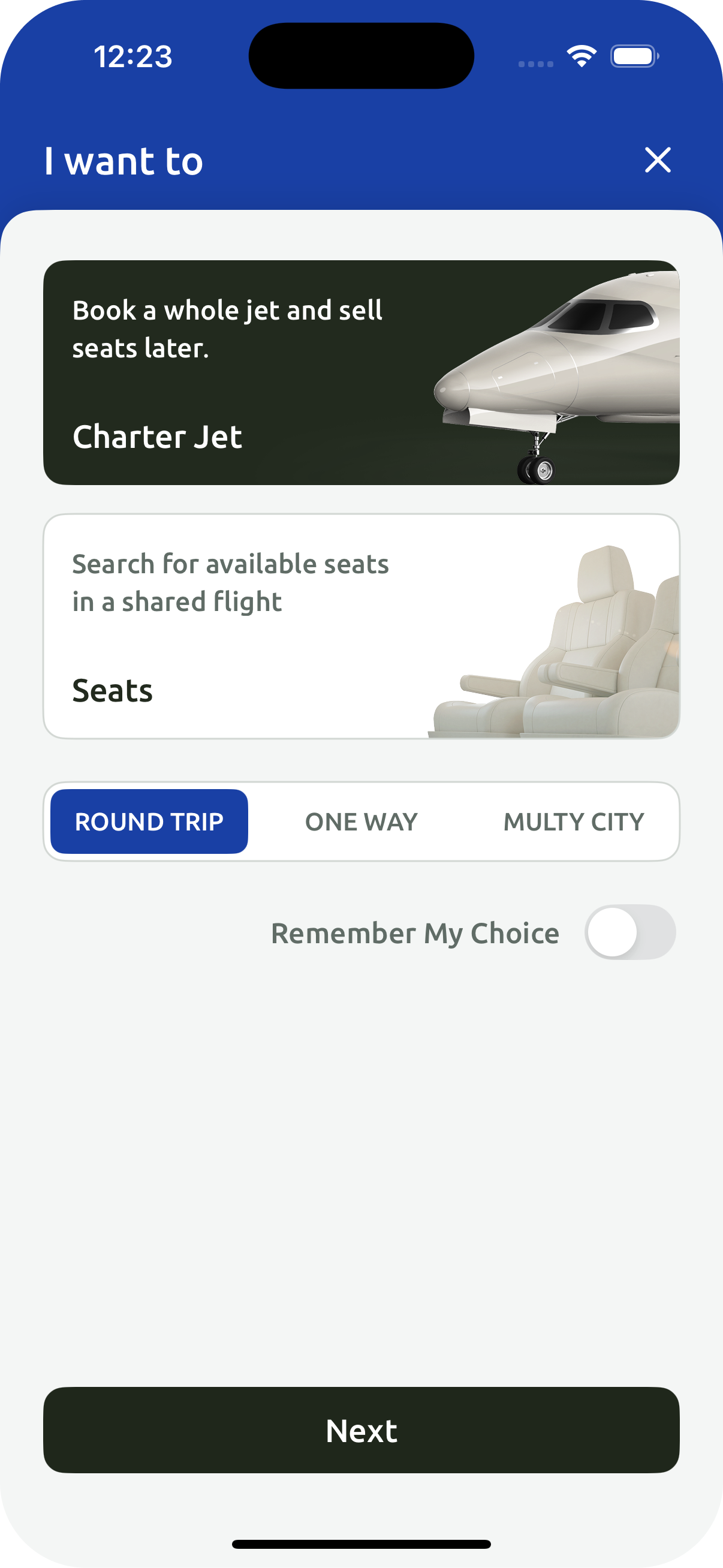Screen dimensions: 723x1568
Task: Select the Charter Jet title
Action: (x=157, y=437)
